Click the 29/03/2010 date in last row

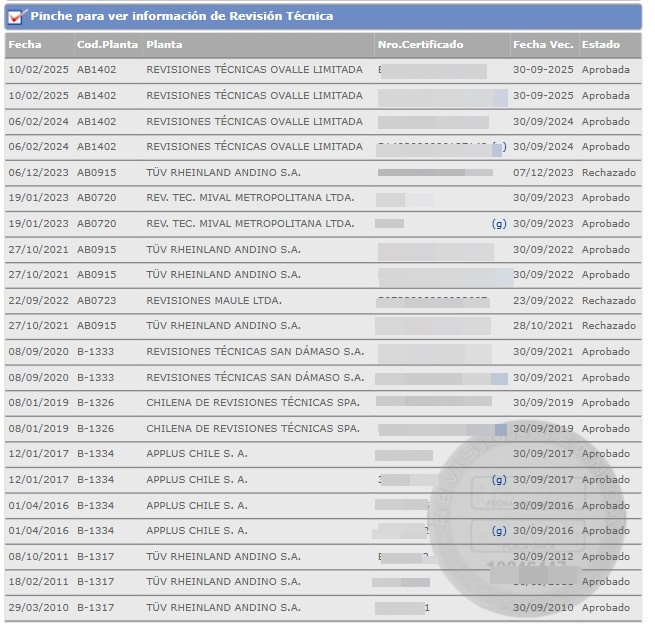[38, 608]
